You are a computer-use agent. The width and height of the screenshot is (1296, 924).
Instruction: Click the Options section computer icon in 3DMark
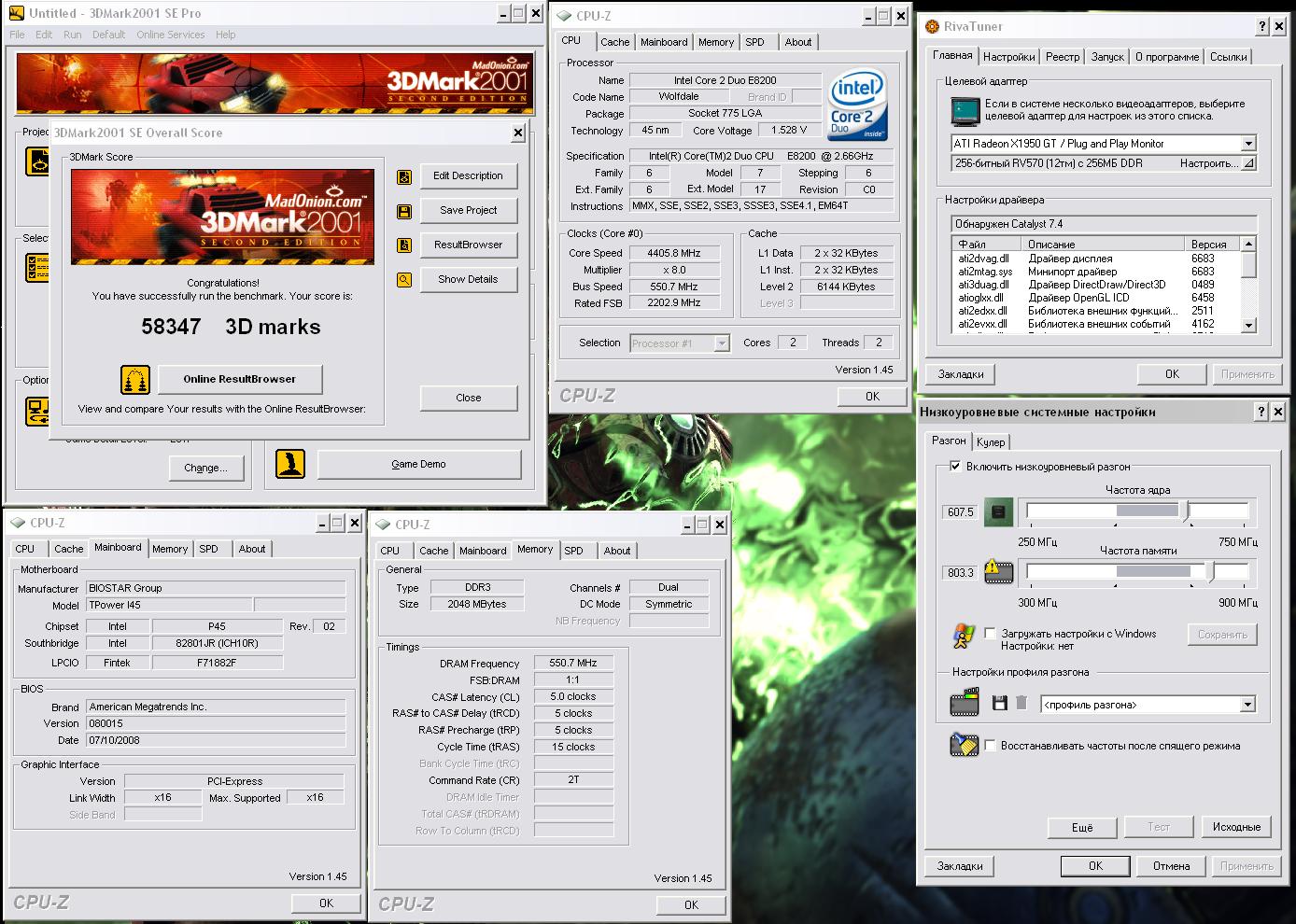coord(37,411)
